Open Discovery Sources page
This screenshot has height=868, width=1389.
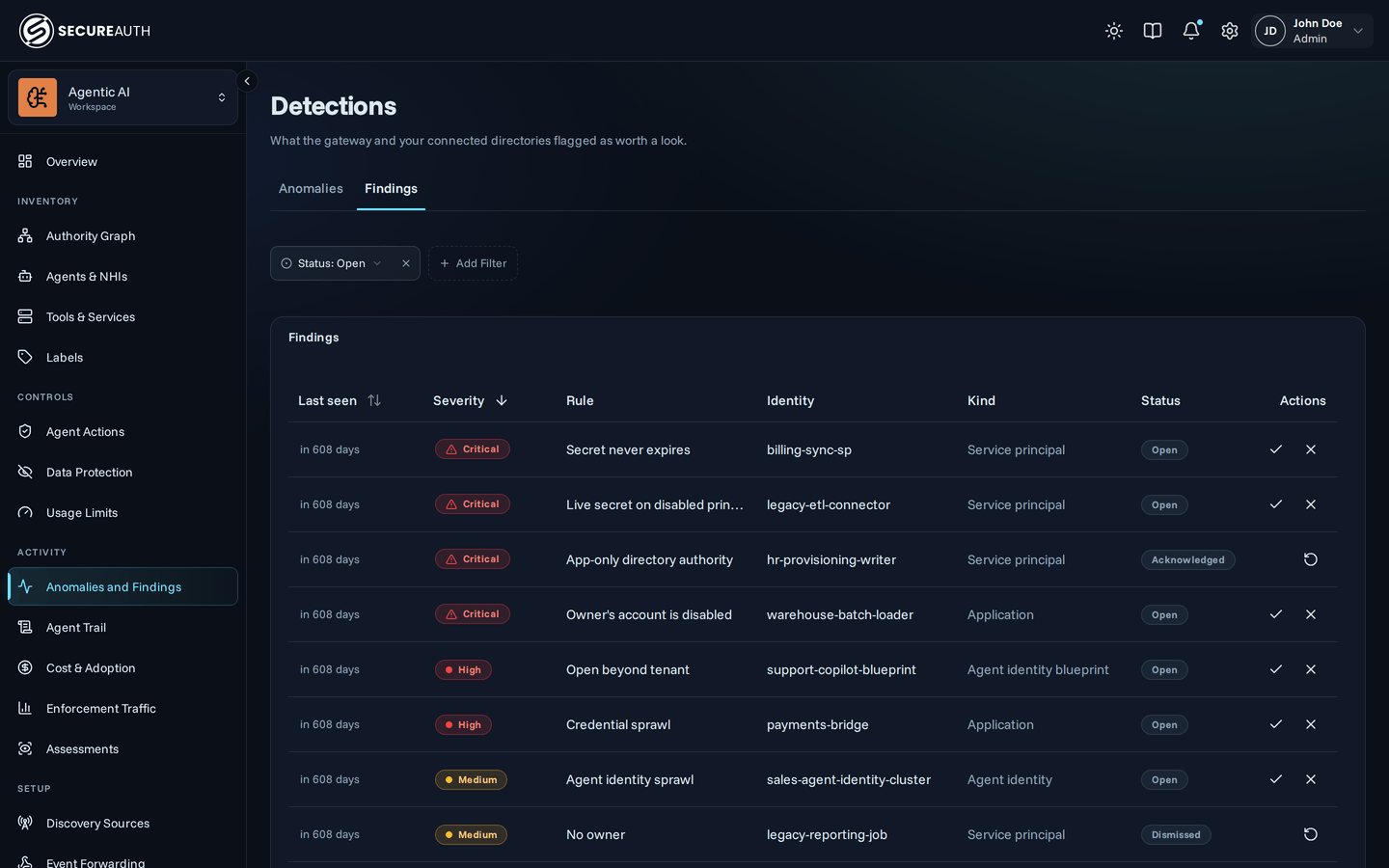(123, 823)
